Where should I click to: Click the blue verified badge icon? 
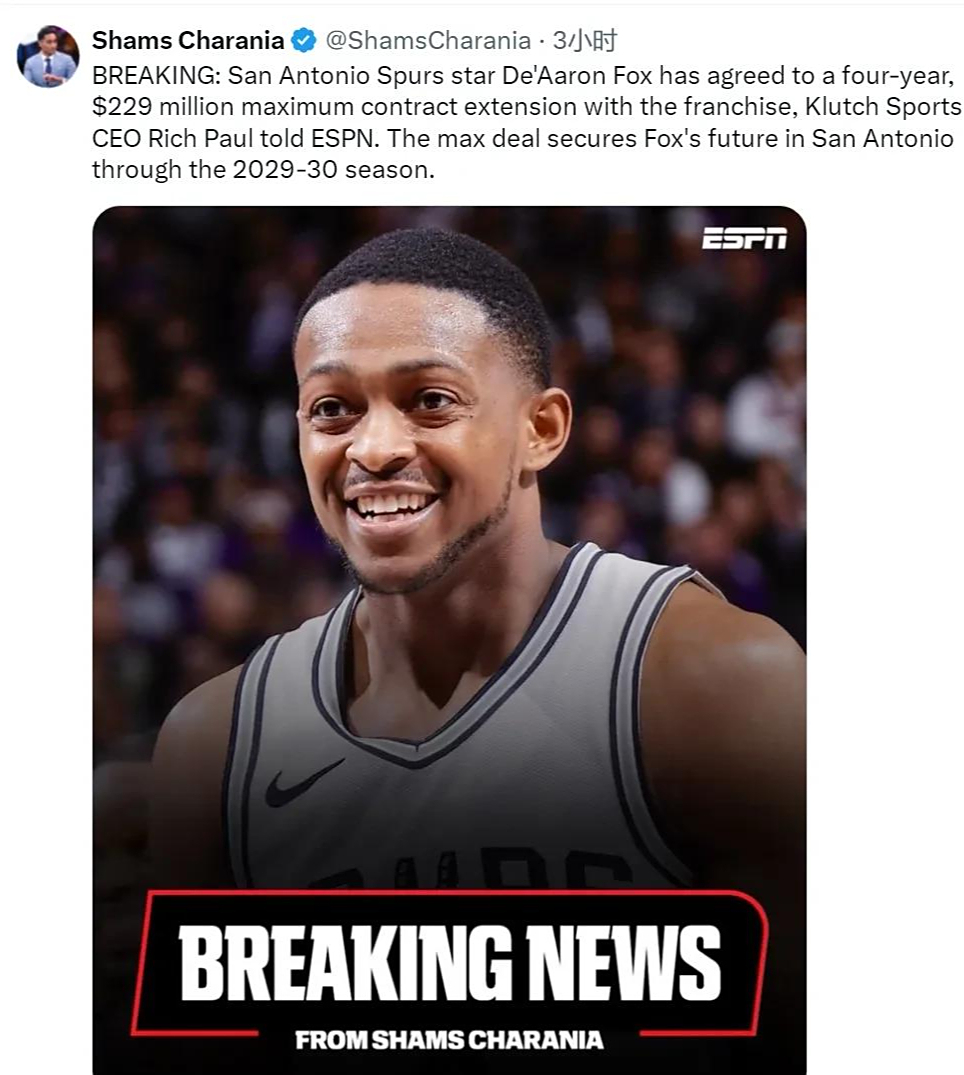[x=304, y=40]
